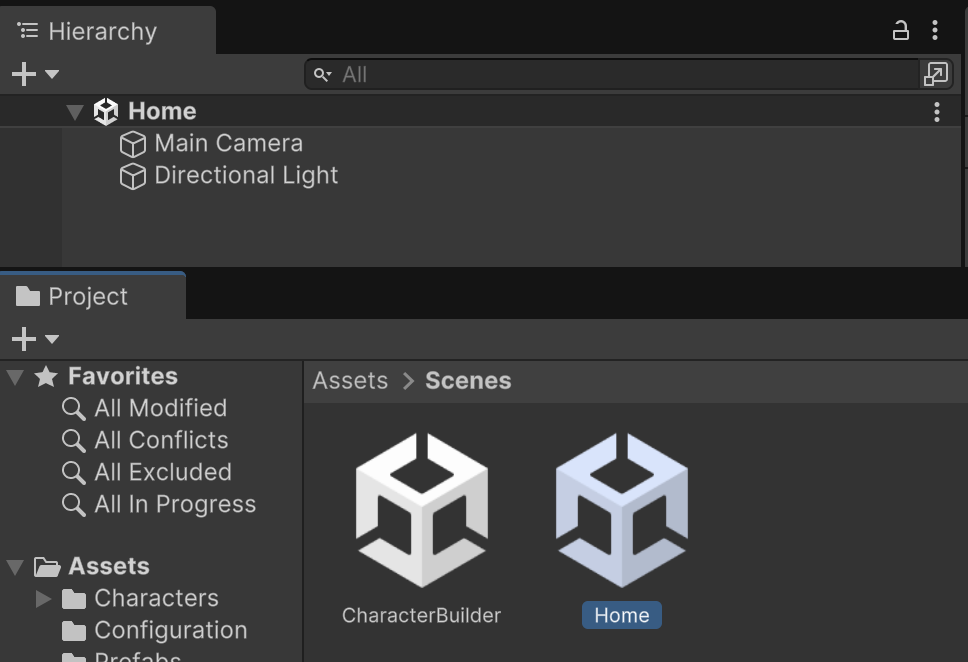Click the Hierarchy search field
968x662 pixels.
tap(620, 74)
